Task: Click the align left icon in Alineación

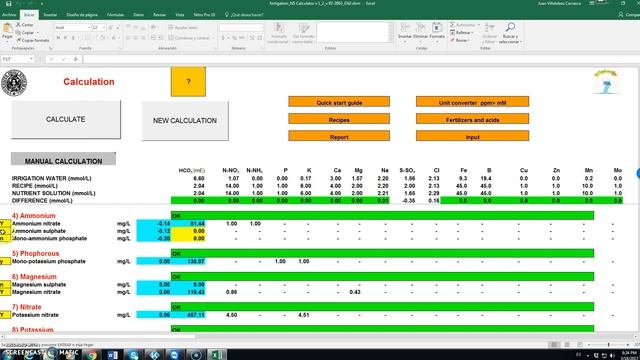Action: [x=128, y=38]
